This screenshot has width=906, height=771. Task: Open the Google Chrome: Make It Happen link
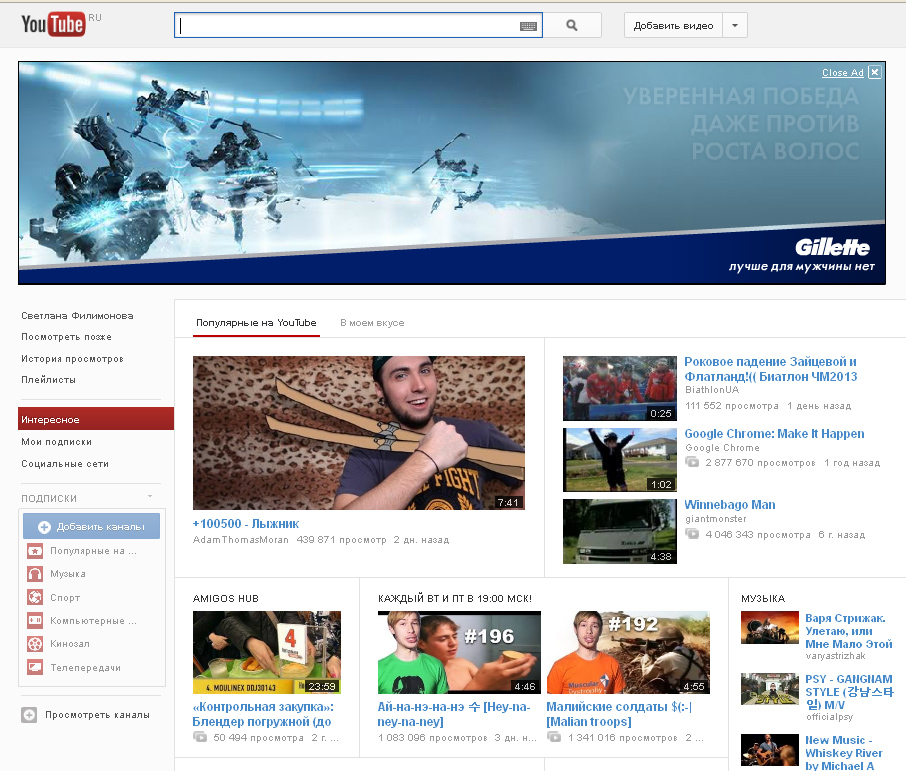pyautogui.click(x=774, y=434)
